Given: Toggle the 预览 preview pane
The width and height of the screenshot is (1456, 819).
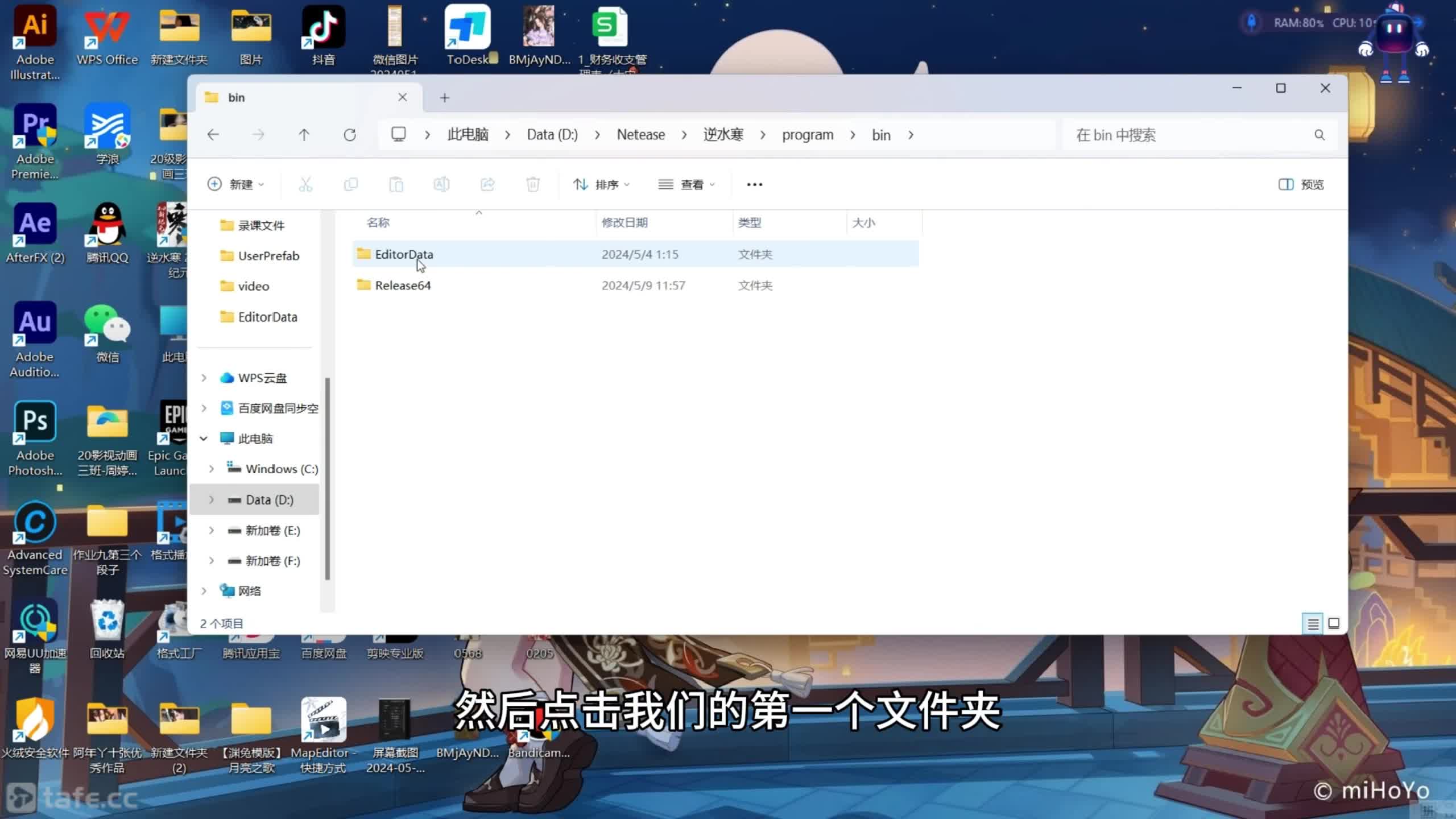Looking at the screenshot, I should pyautogui.click(x=1301, y=184).
